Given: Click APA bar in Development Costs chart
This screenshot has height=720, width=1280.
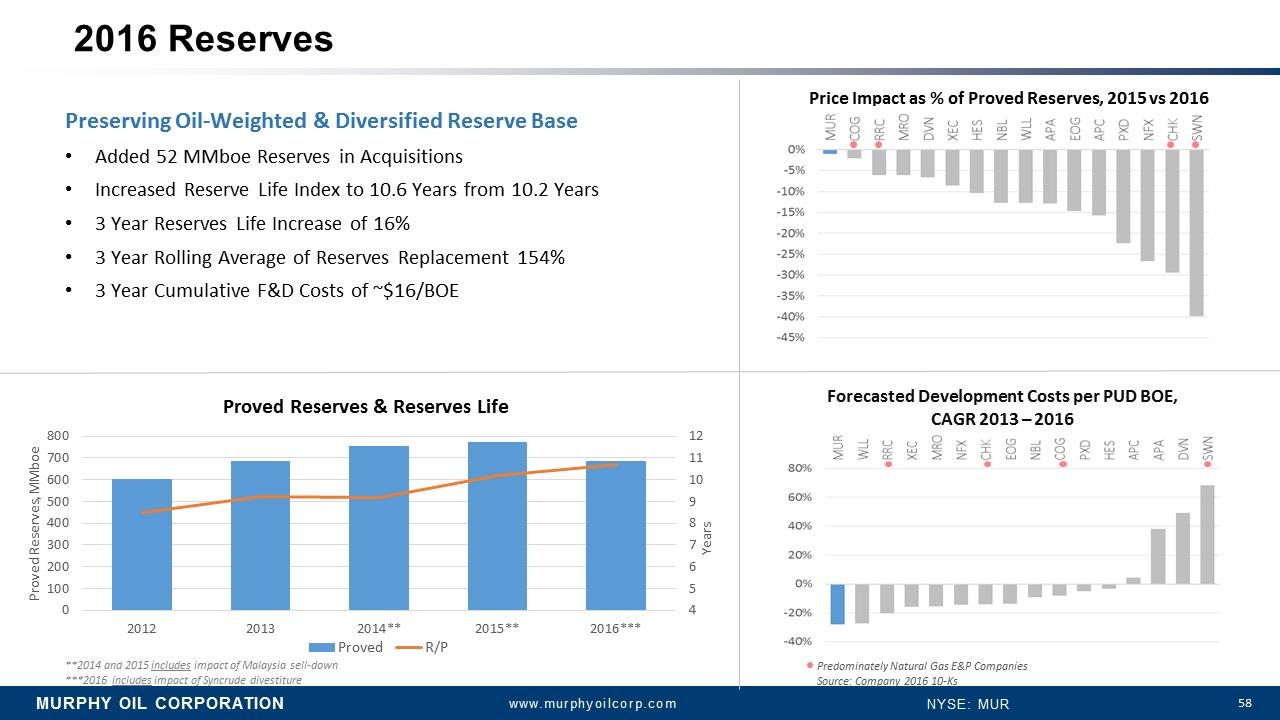Looking at the screenshot, I should point(1158,557).
